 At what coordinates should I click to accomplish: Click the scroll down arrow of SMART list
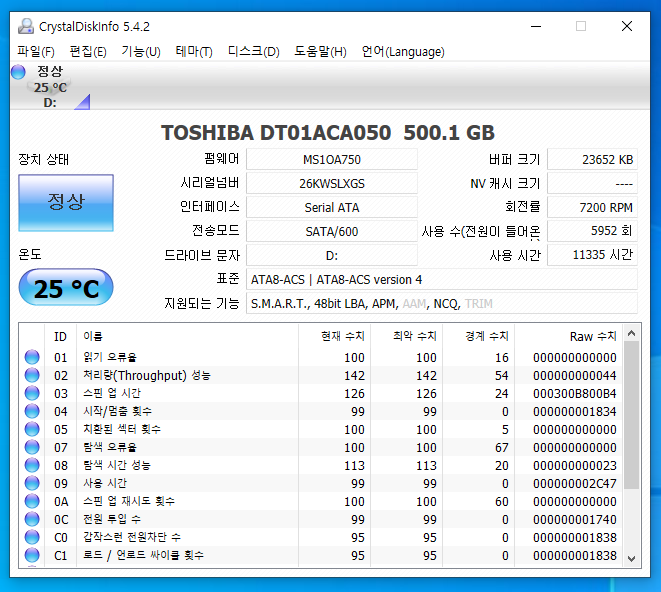coord(631,559)
